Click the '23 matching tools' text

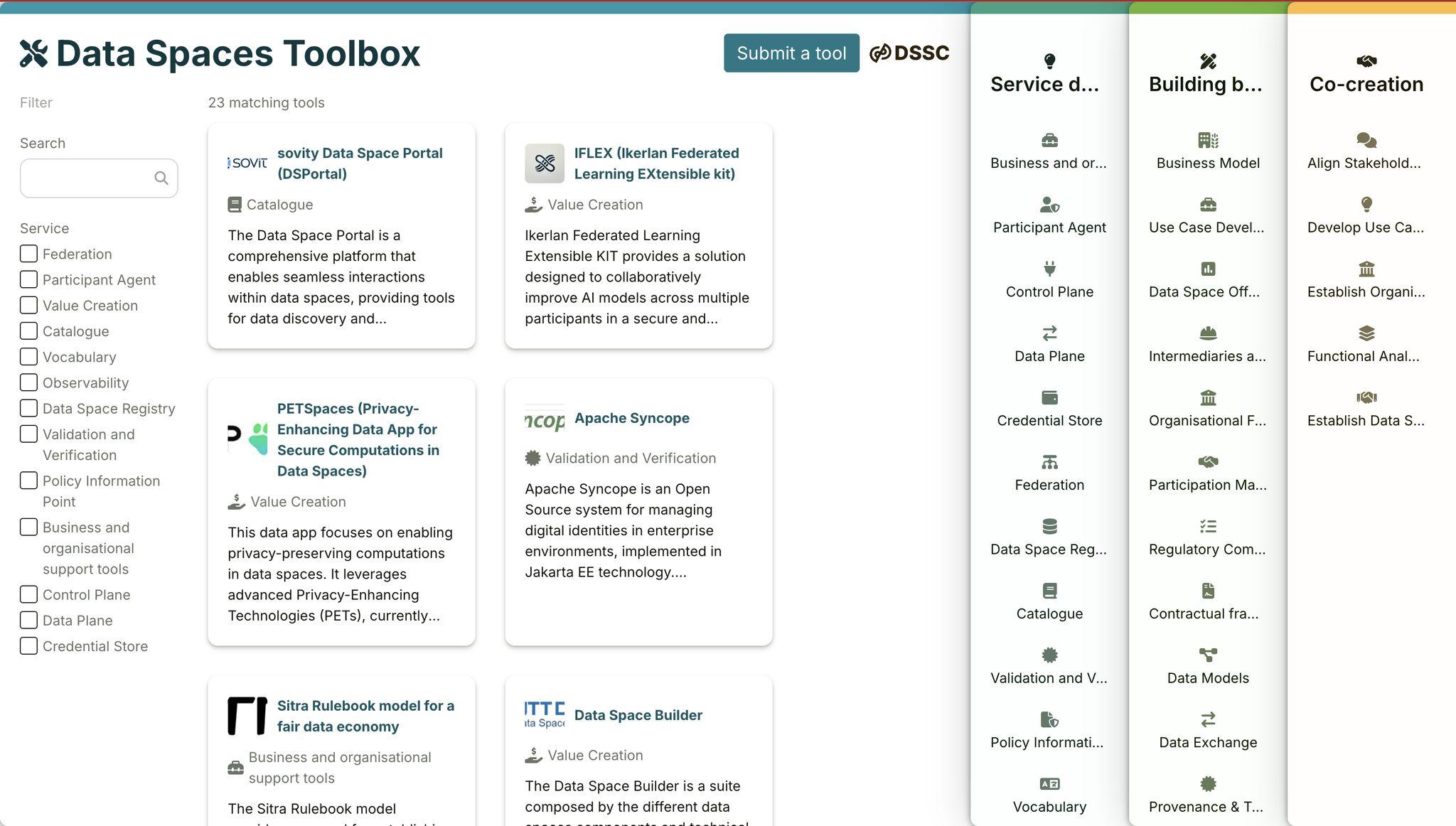[267, 102]
